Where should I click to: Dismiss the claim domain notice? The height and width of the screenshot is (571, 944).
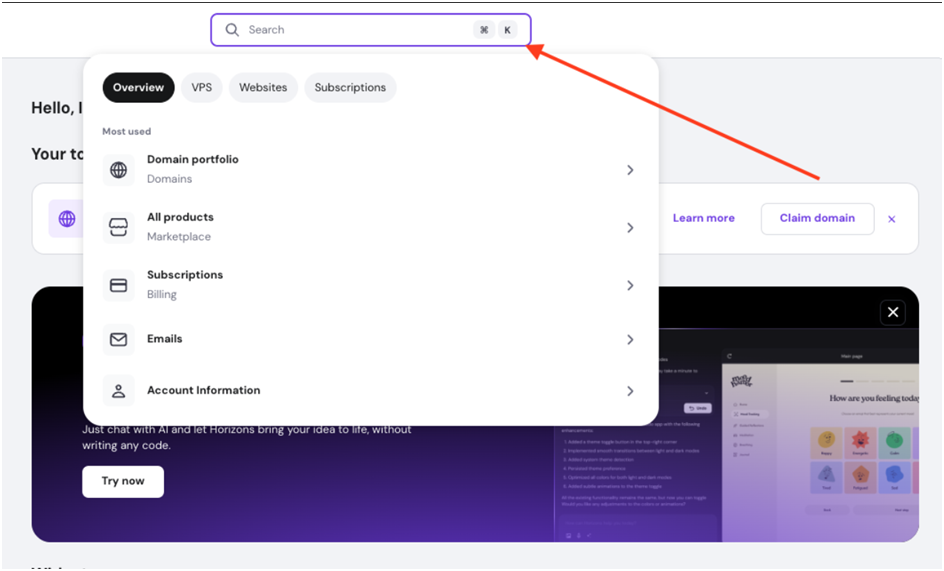coord(892,219)
